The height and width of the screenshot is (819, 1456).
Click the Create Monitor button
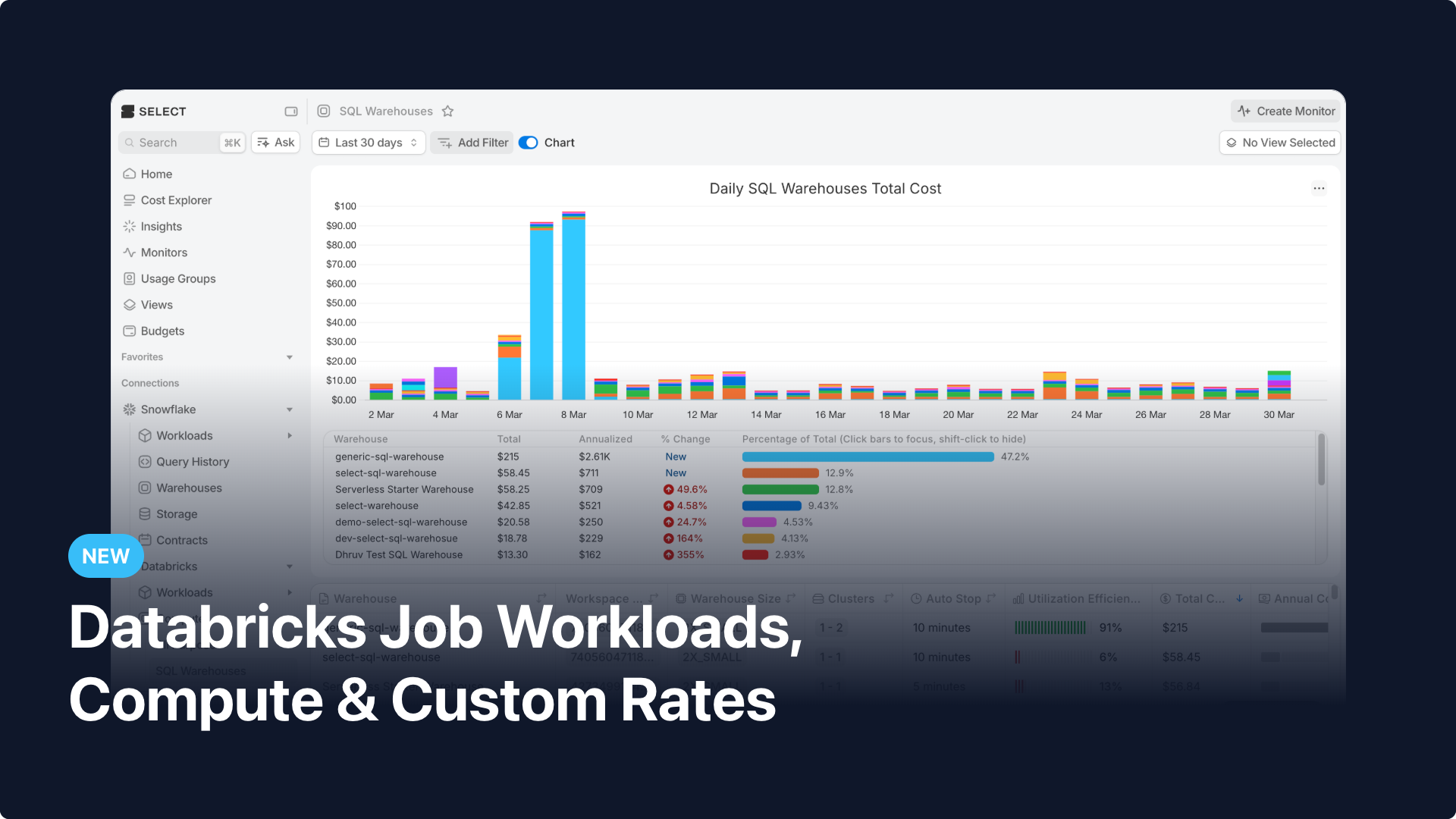pos(1285,111)
